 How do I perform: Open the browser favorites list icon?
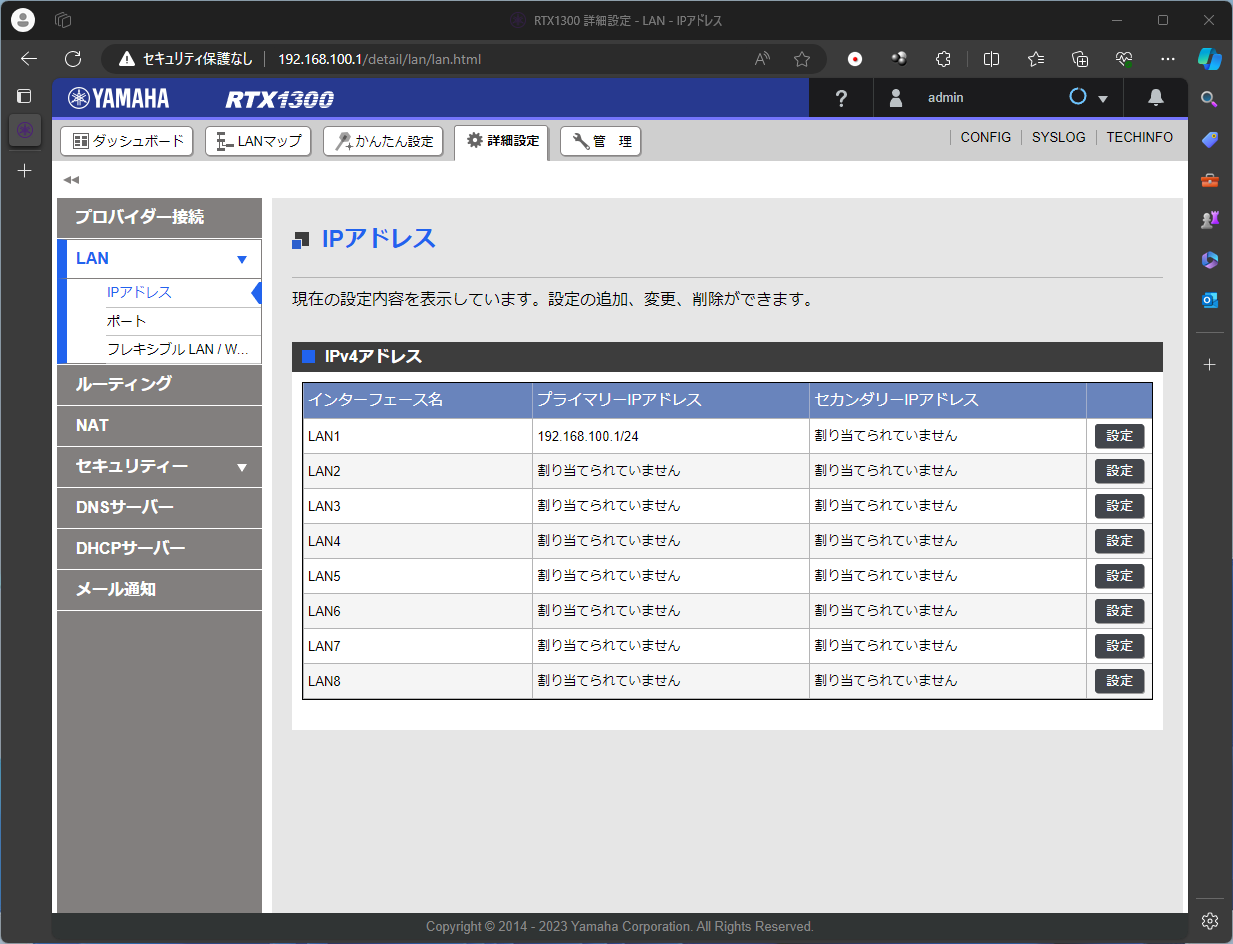[x=1035, y=59]
